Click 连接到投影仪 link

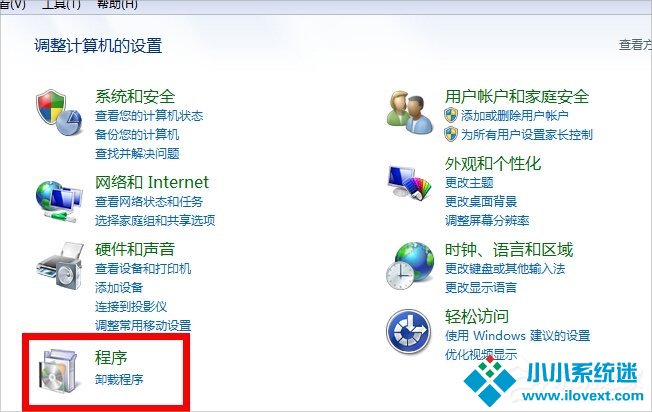[x=131, y=306]
